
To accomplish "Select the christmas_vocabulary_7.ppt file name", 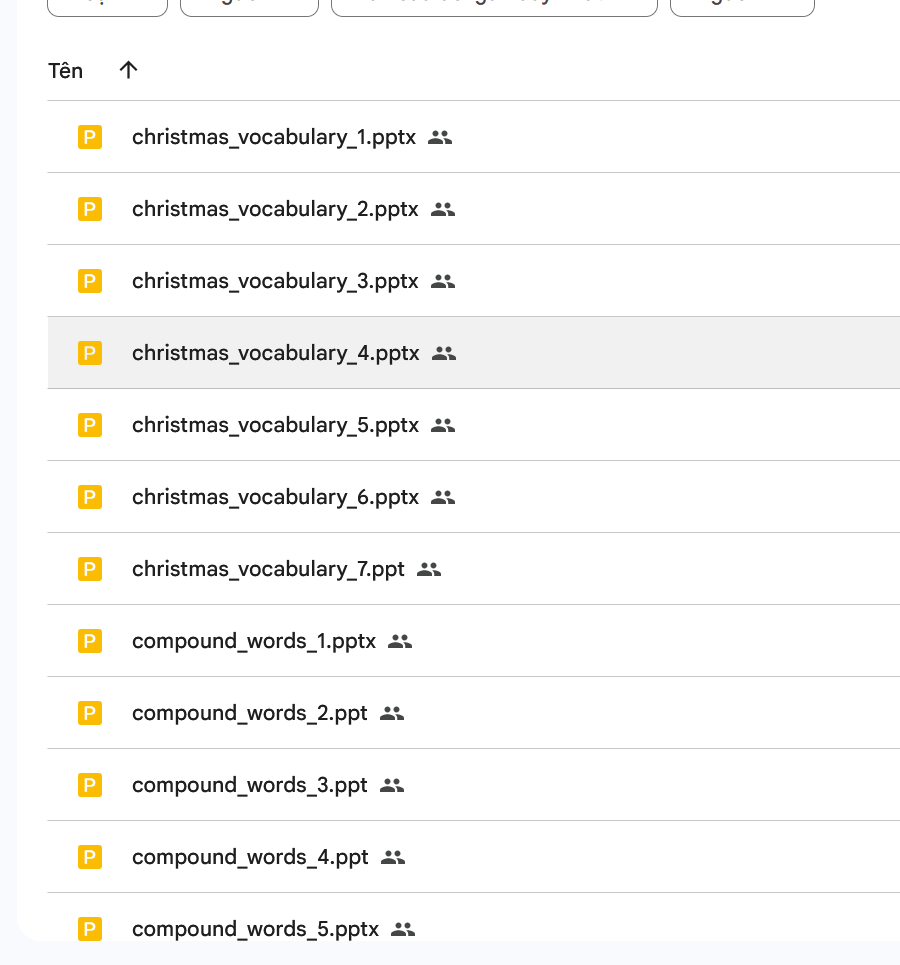I will pyautogui.click(x=268, y=569).
